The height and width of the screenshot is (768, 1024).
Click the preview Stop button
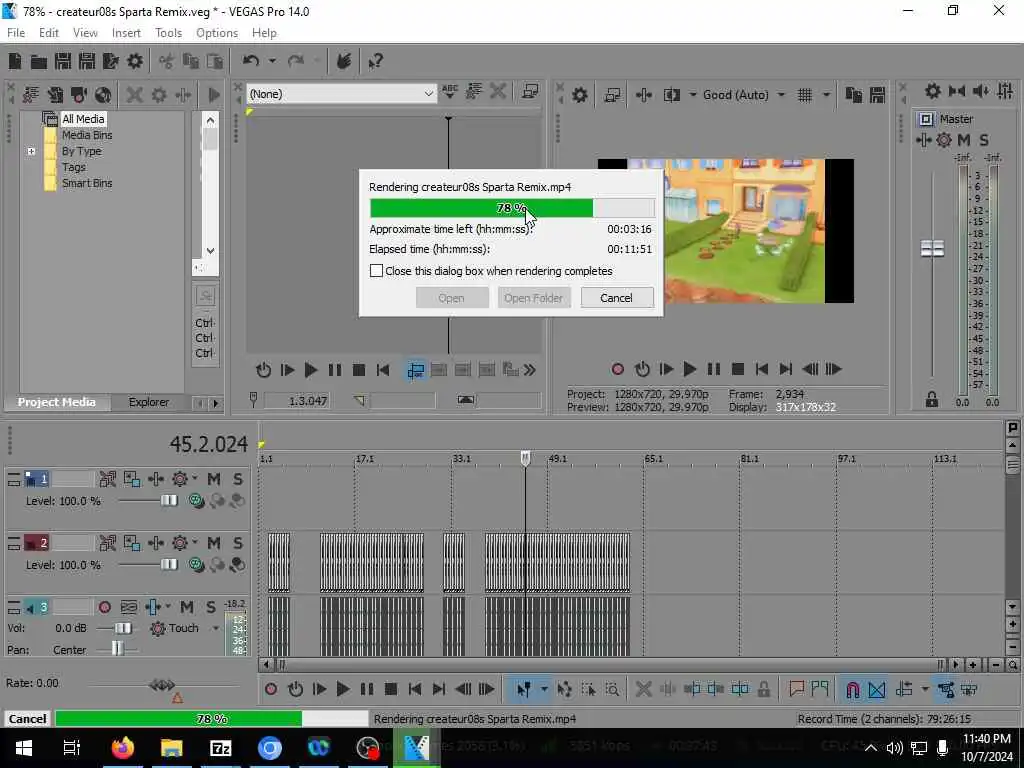(738, 370)
